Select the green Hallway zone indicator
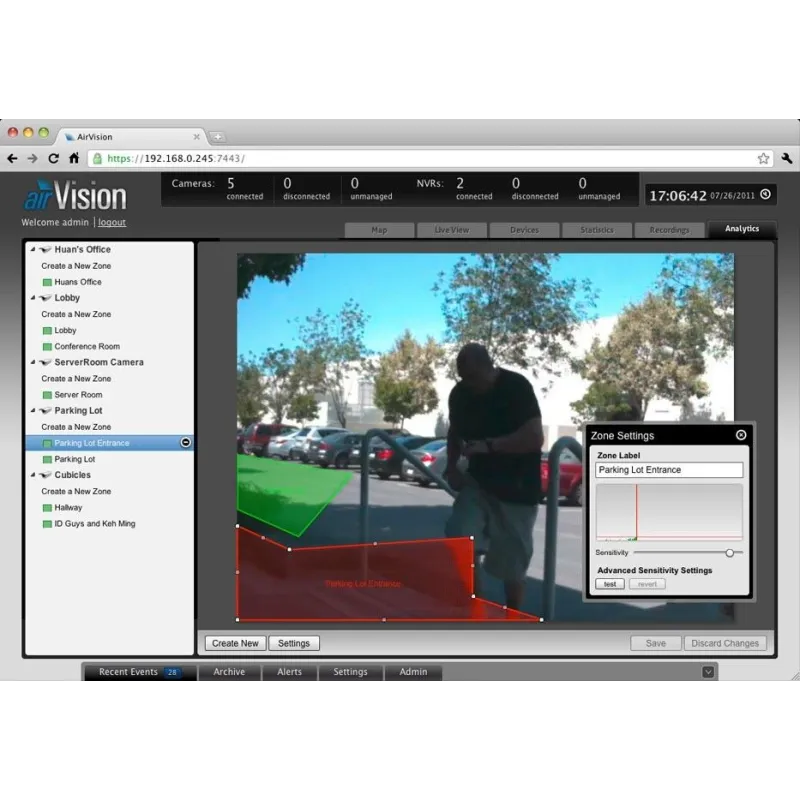This screenshot has height=800, width=800. 46,508
